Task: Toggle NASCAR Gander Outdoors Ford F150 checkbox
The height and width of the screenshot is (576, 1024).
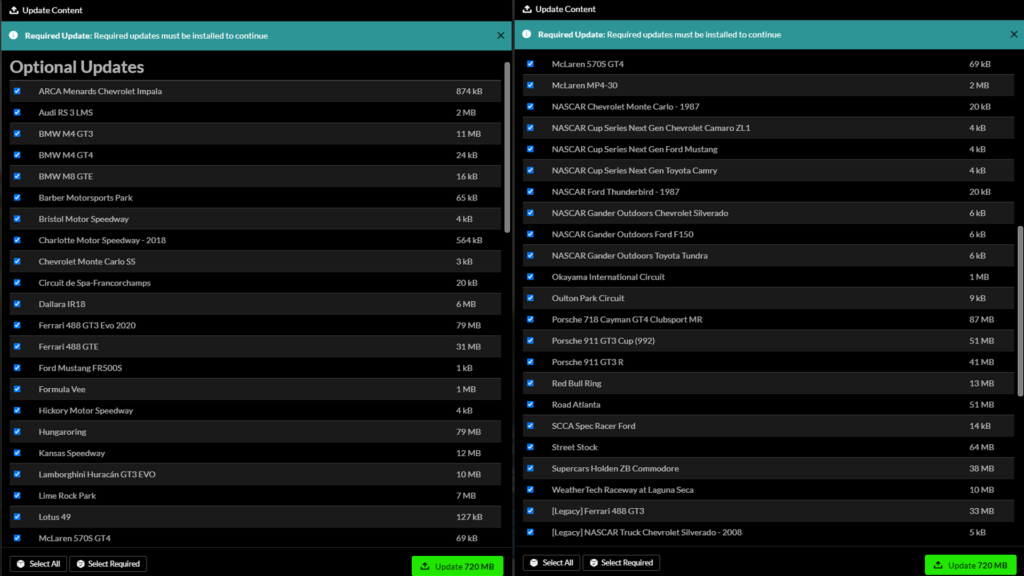Action: coord(530,234)
